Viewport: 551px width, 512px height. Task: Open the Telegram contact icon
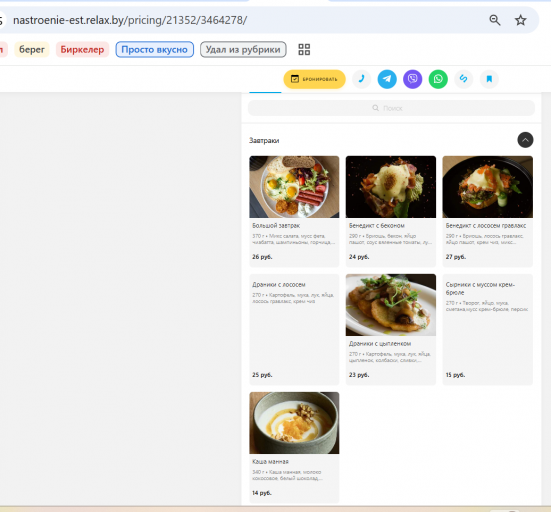pos(387,79)
